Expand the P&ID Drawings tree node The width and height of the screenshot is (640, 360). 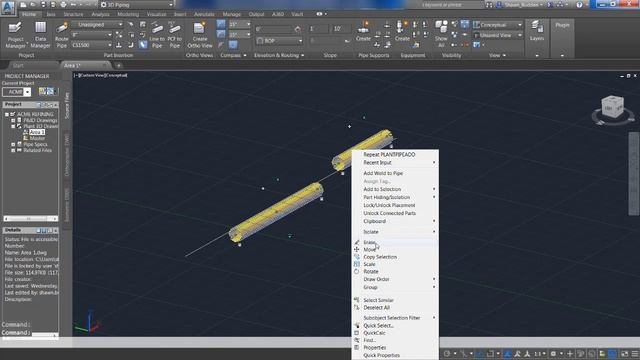(13, 120)
